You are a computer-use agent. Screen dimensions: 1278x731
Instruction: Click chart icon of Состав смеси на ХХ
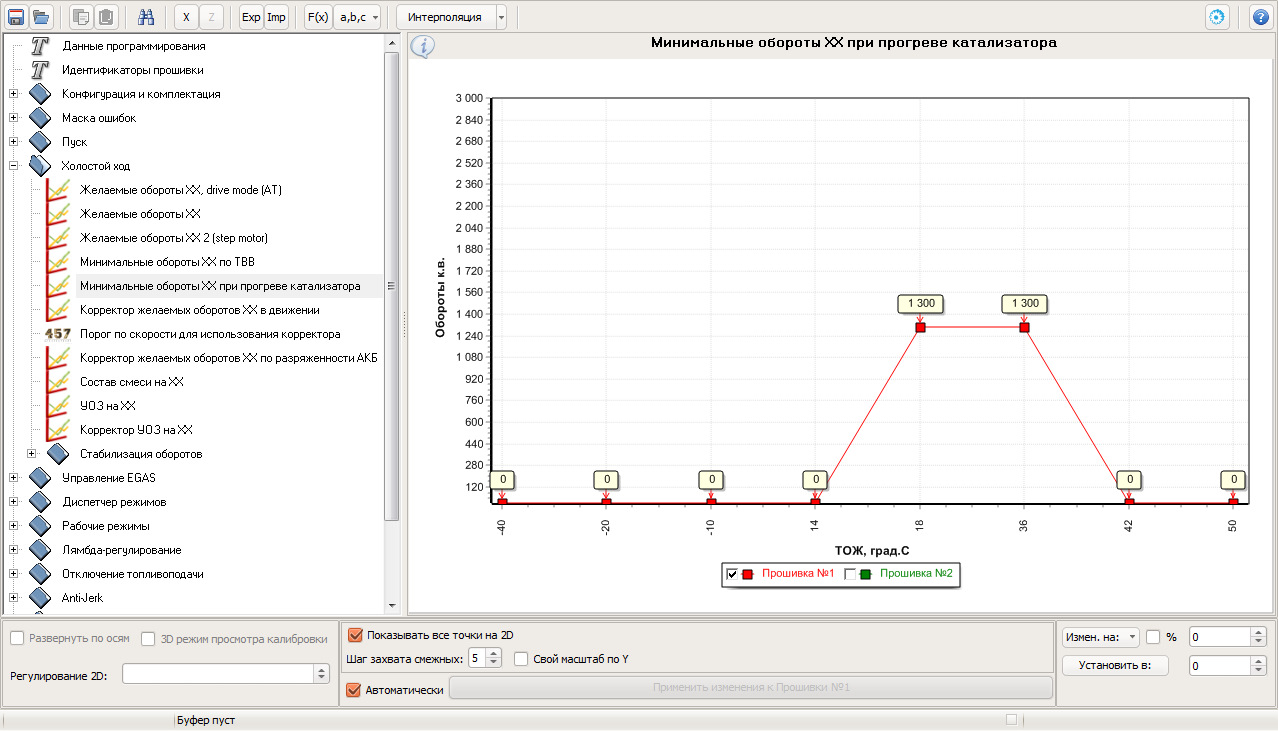[x=57, y=382]
